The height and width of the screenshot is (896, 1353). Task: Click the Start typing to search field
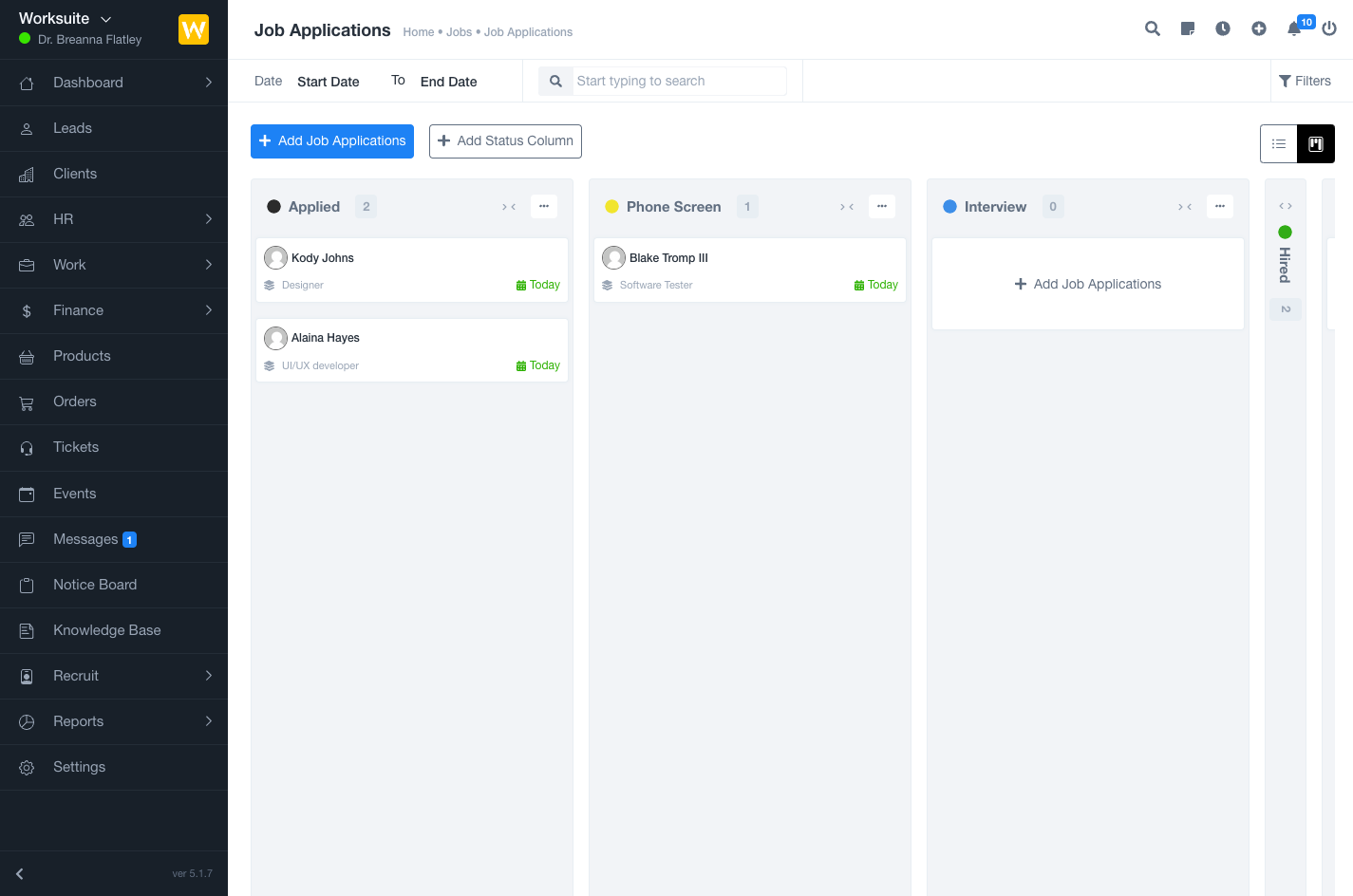[x=679, y=82]
